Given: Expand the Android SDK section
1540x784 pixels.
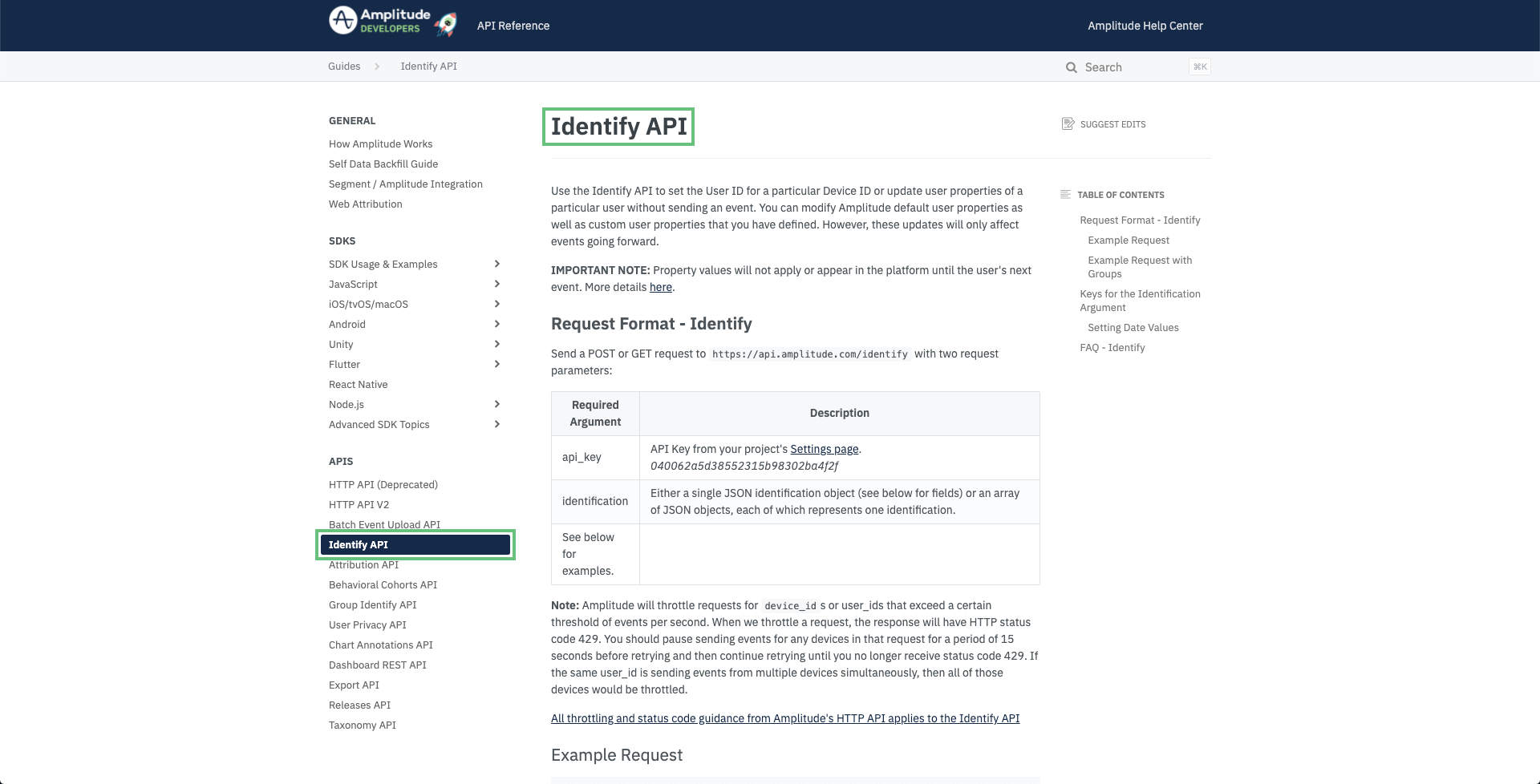Looking at the screenshot, I should (497, 324).
